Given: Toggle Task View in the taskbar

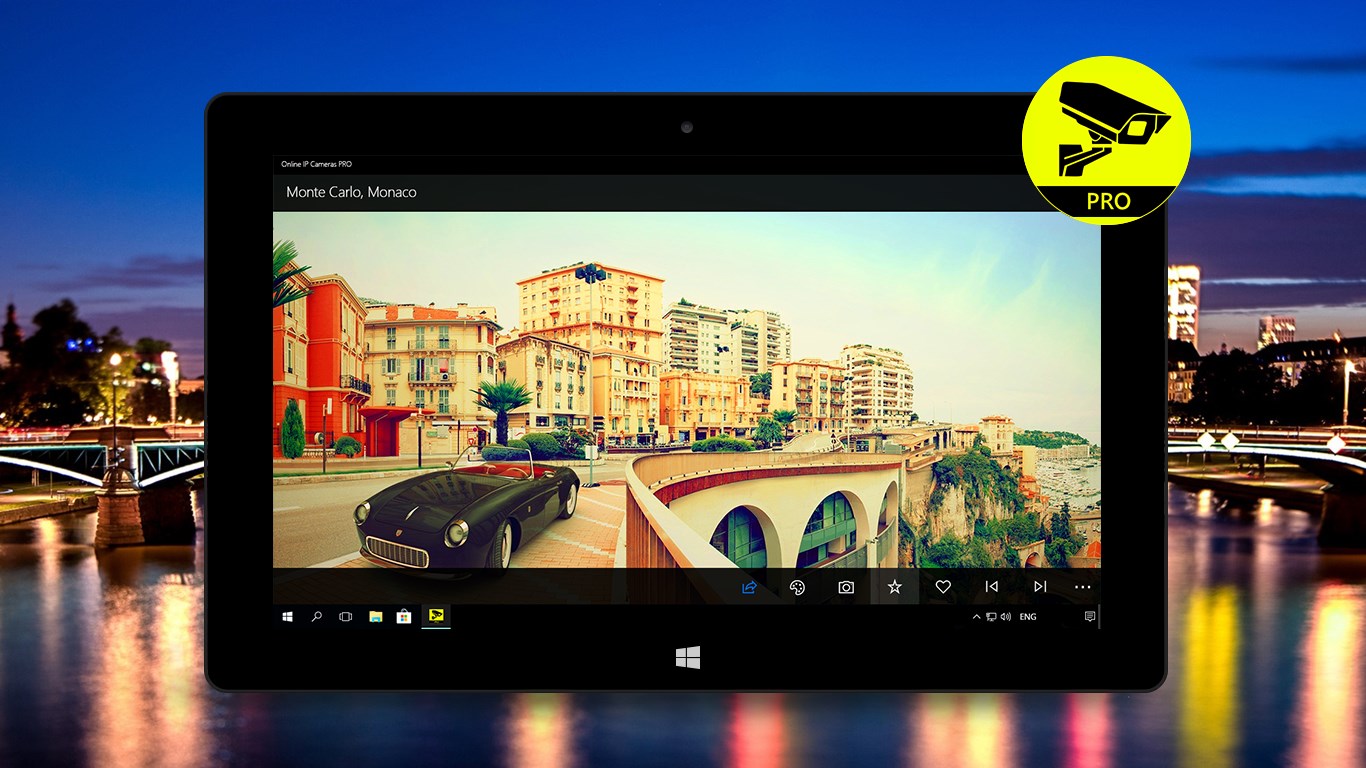Looking at the screenshot, I should click(x=345, y=616).
